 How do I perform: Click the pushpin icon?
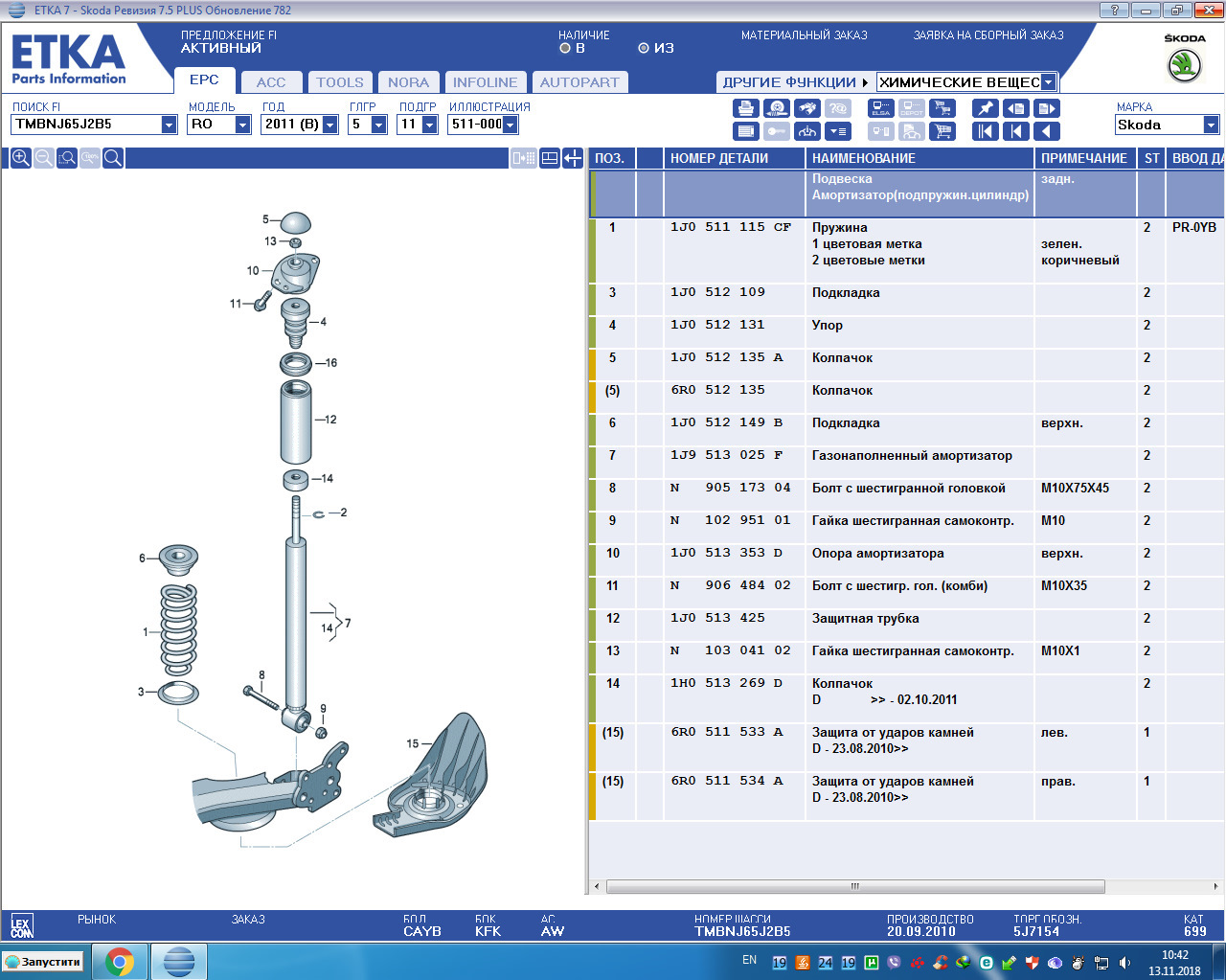tap(985, 108)
